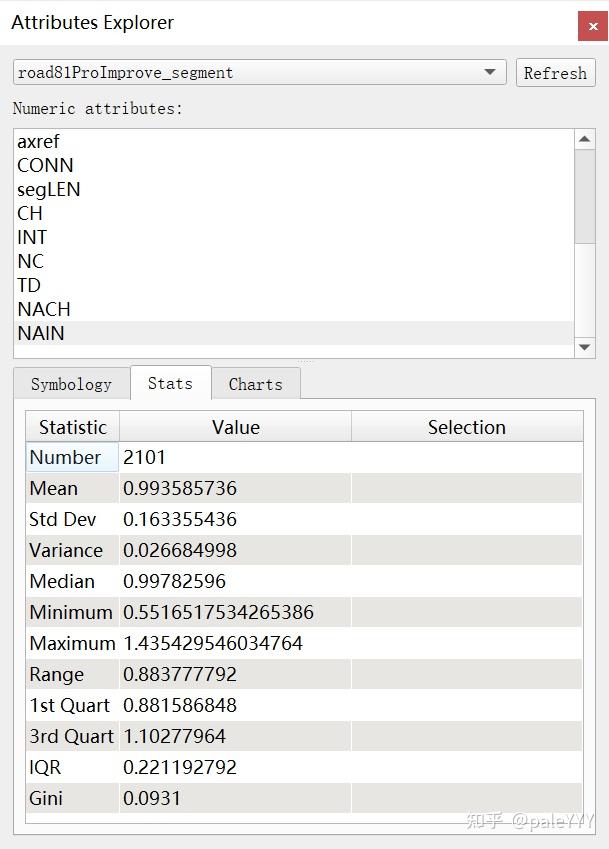The image size is (609, 849).
Task: Click the Refresh button
Action: point(555,72)
